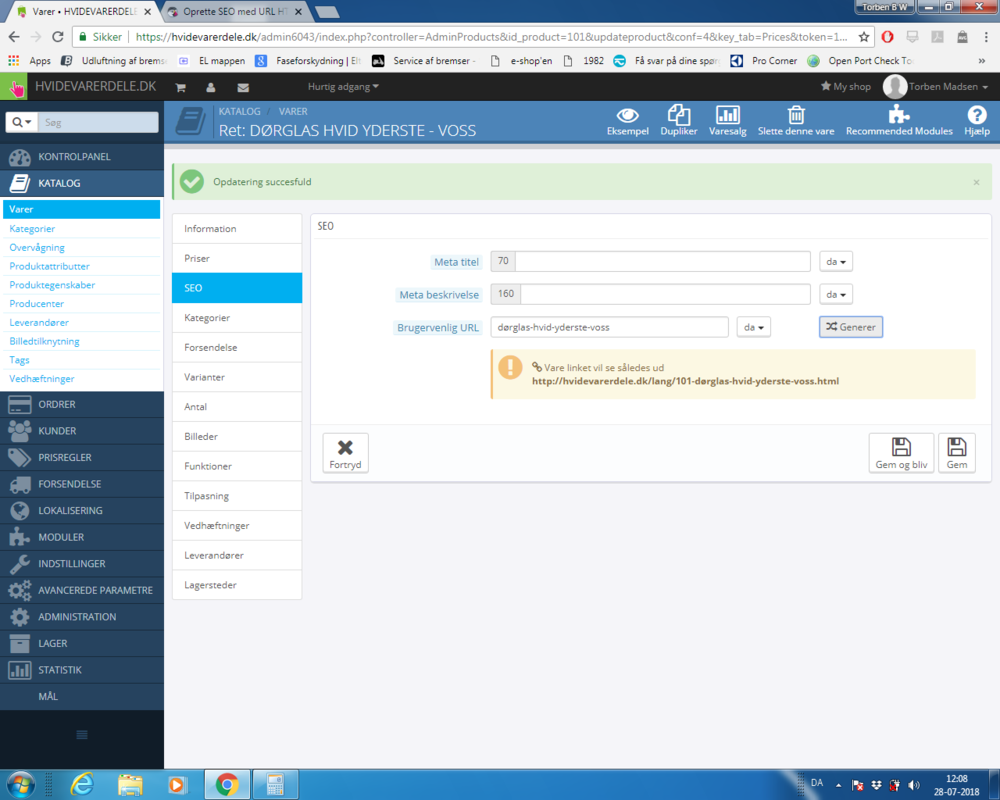
Task: Open the calculator app on taskbar
Action: click(x=275, y=785)
